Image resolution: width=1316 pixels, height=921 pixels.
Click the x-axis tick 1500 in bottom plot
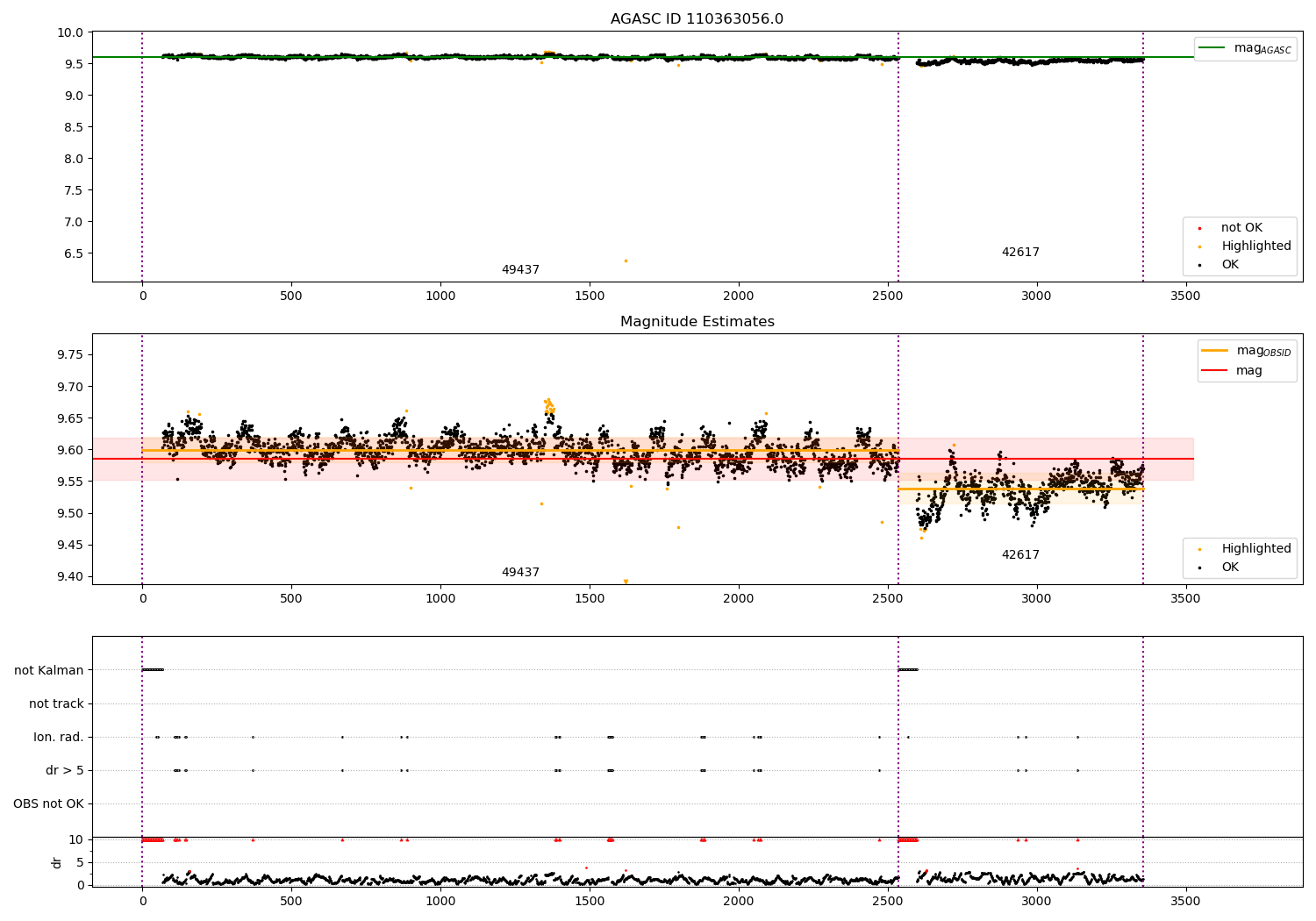point(590,900)
